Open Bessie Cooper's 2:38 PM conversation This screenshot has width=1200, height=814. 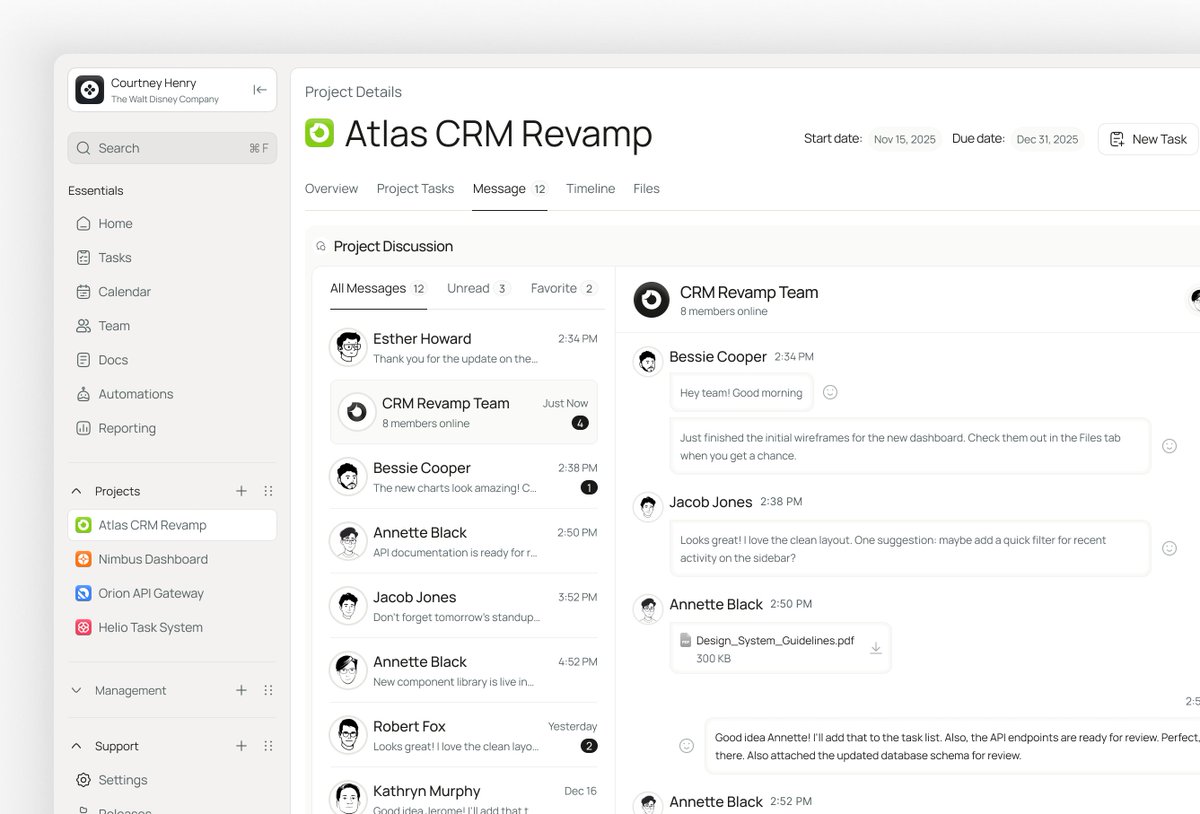tap(464, 477)
